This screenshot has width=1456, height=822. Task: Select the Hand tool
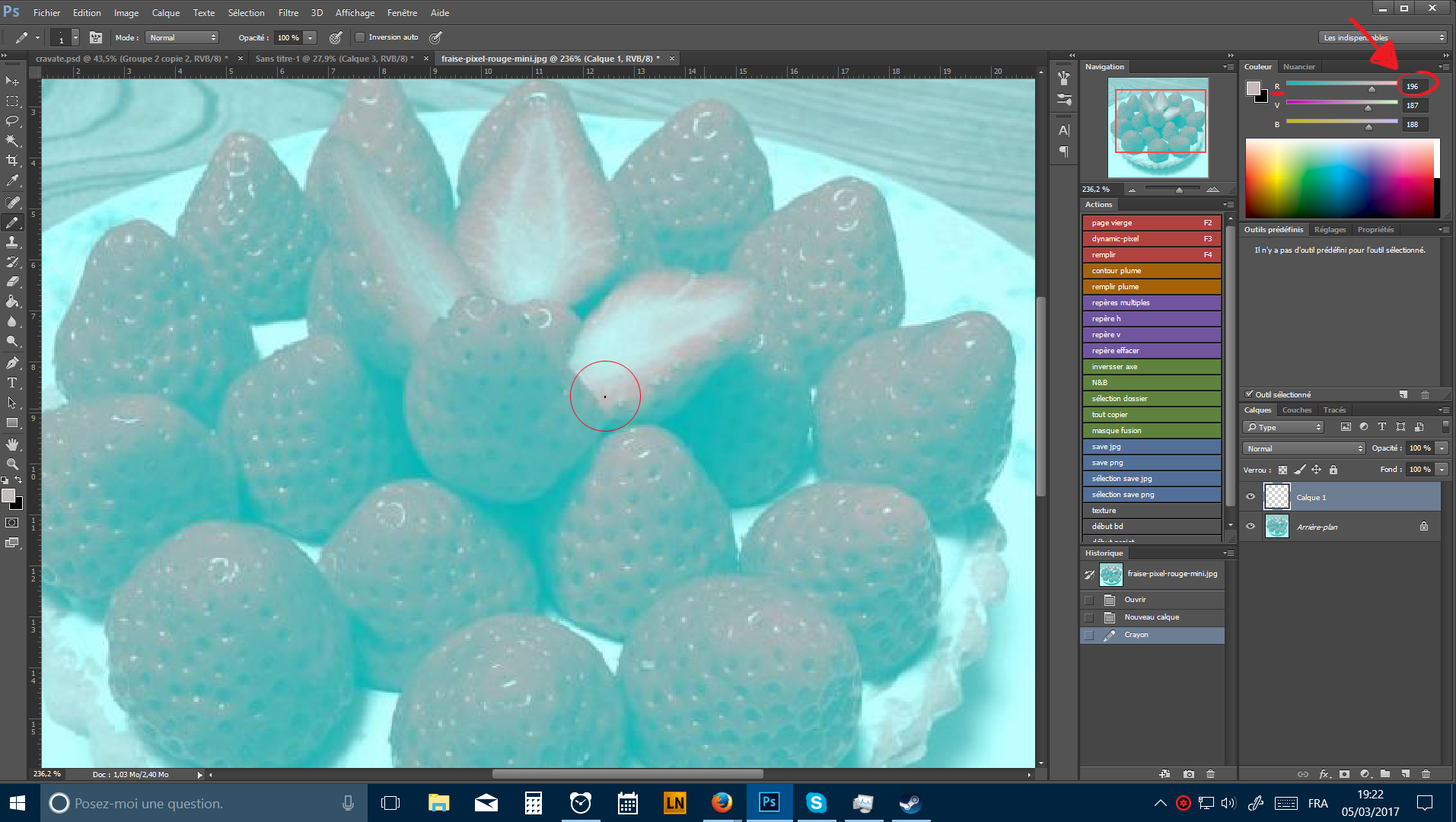click(x=12, y=444)
